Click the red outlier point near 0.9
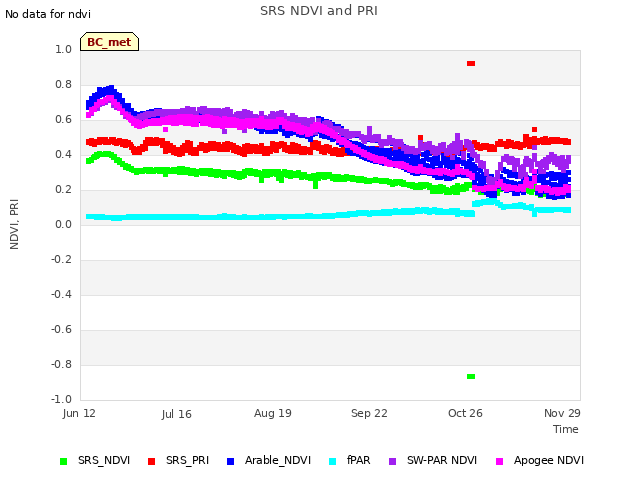 (x=471, y=64)
